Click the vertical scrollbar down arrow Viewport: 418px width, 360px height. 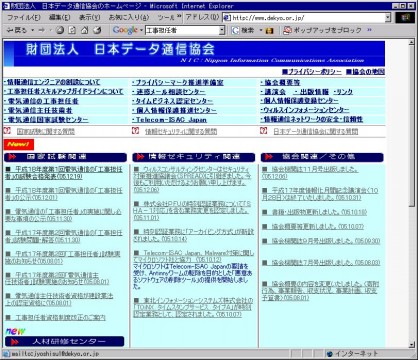(412, 344)
